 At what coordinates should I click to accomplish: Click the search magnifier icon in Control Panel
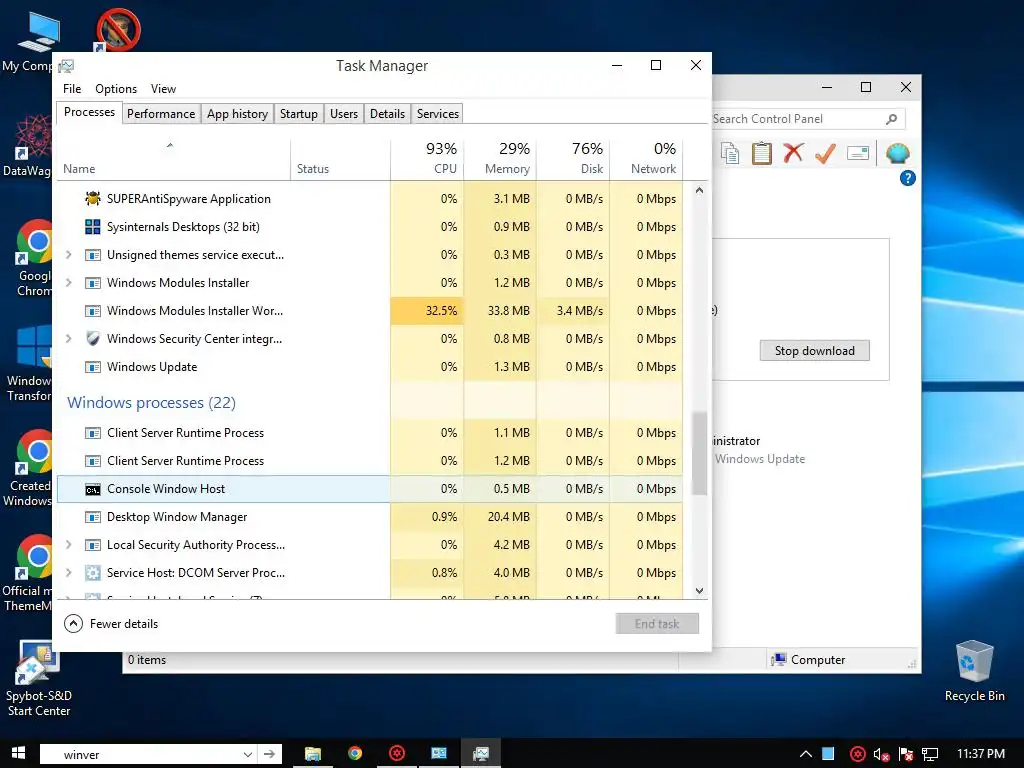click(891, 119)
